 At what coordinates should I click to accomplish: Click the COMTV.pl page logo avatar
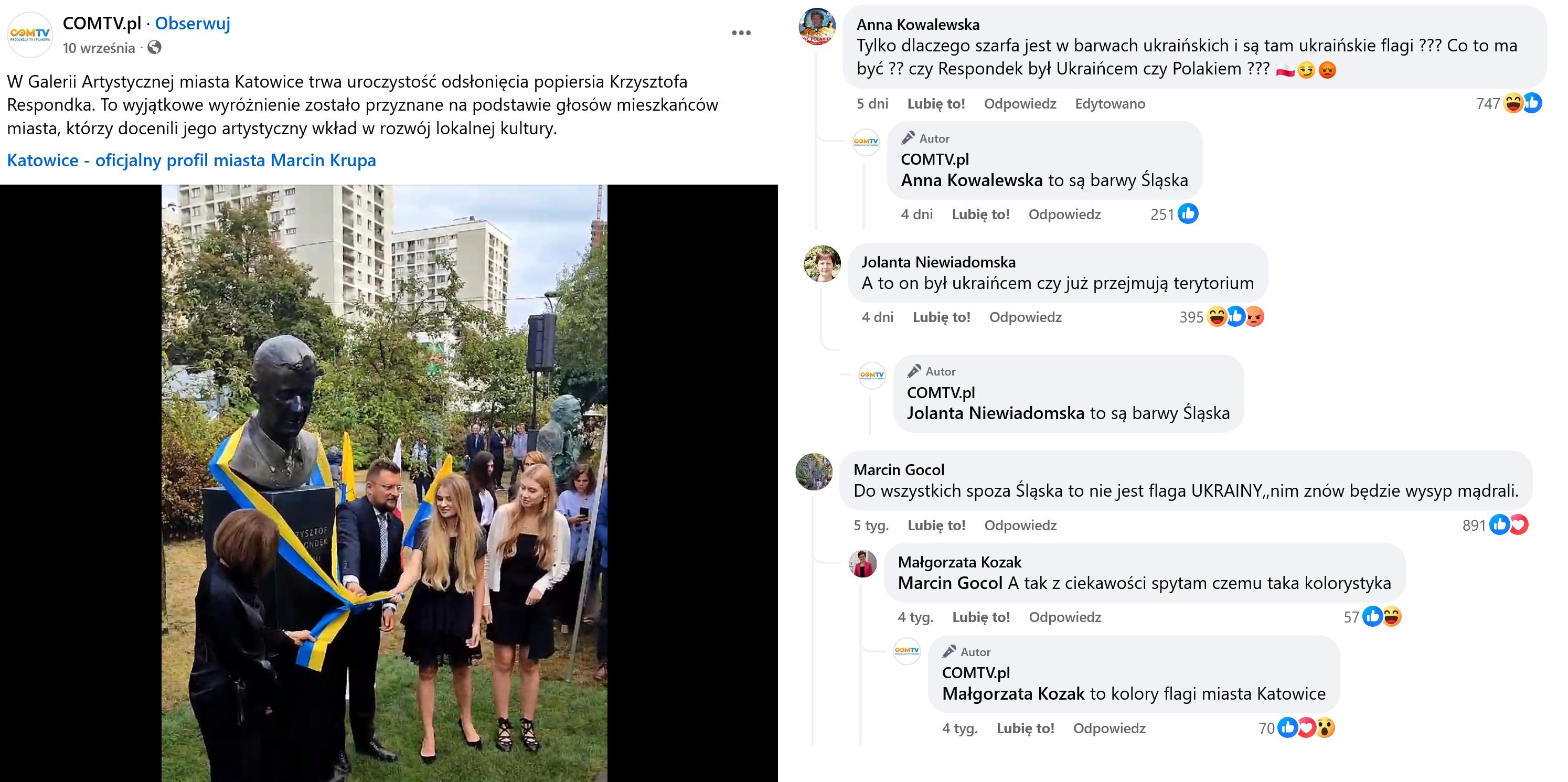pyautogui.click(x=30, y=35)
